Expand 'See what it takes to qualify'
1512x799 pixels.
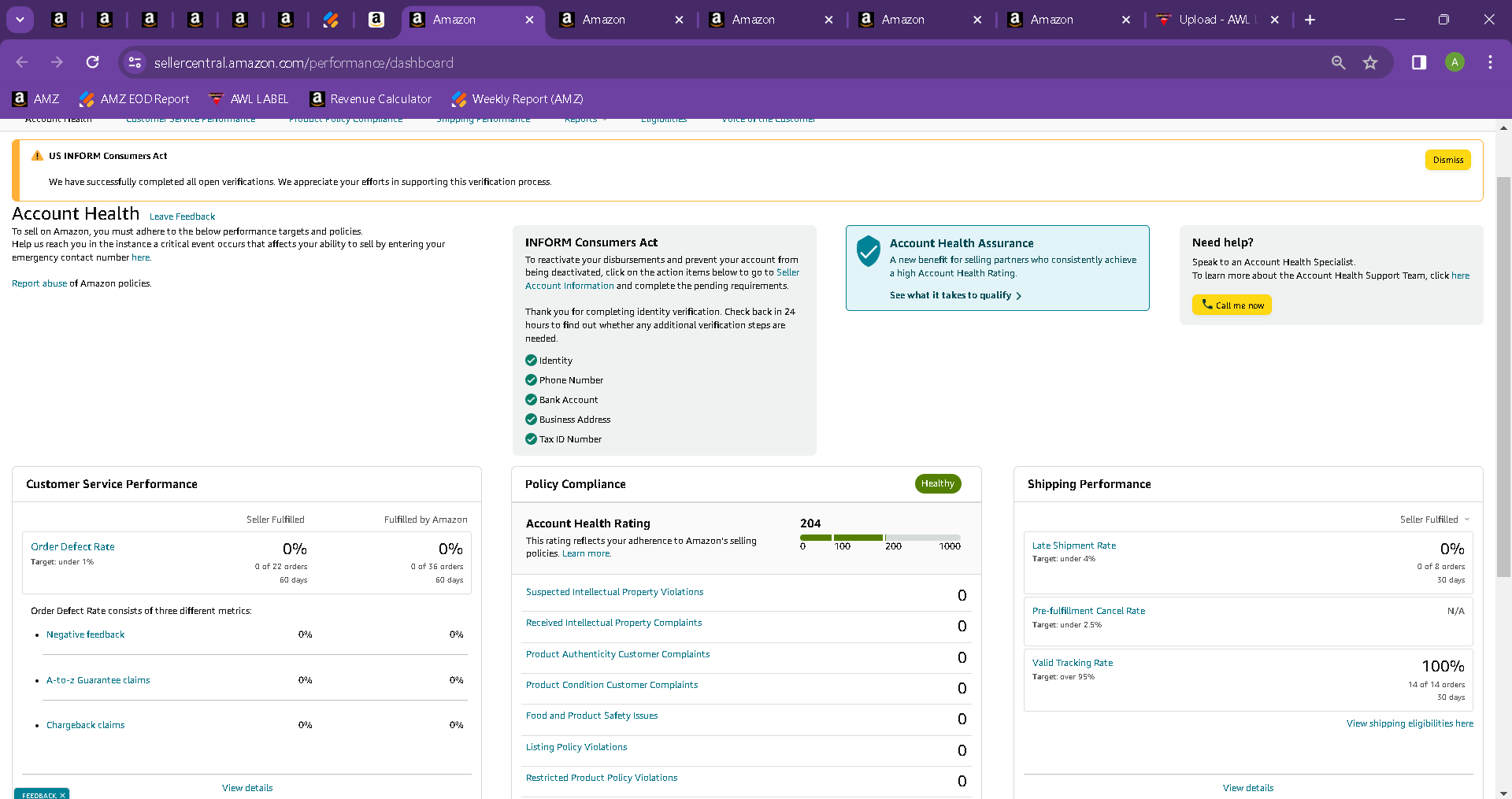pos(955,295)
